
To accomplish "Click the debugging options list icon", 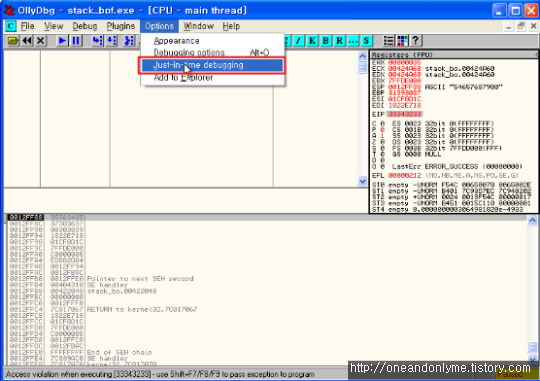I will (x=388, y=41).
